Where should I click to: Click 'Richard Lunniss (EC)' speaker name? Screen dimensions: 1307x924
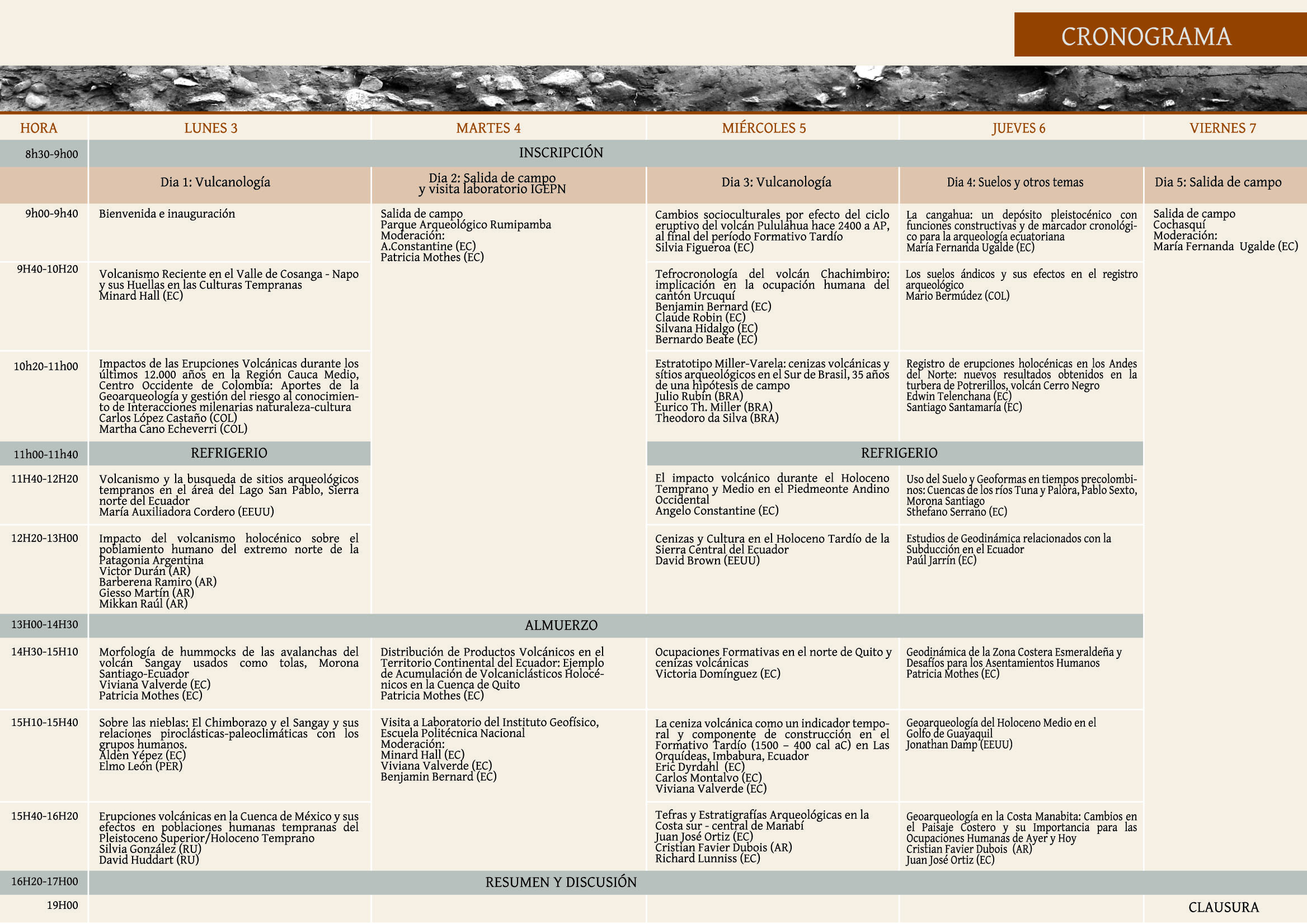(707, 859)
